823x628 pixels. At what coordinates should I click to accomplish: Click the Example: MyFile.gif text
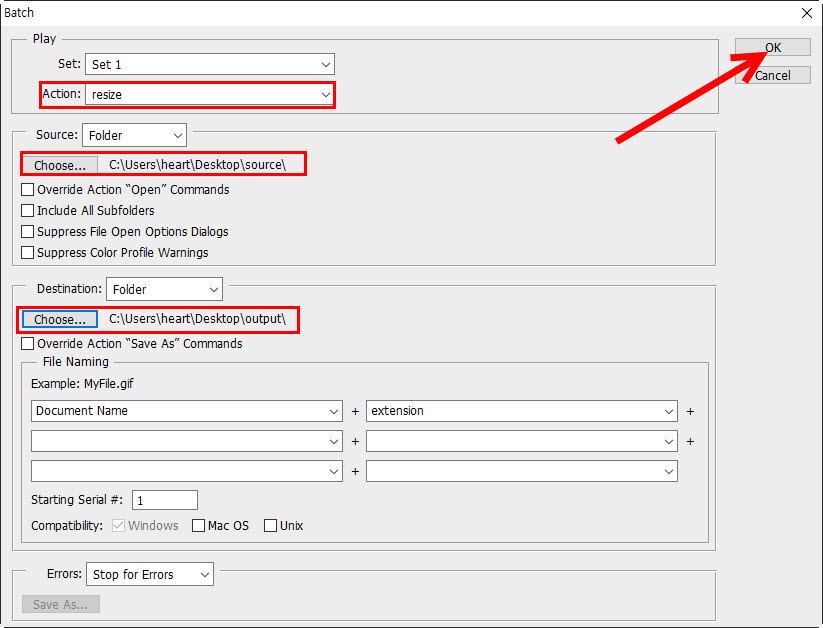(82, 384)
